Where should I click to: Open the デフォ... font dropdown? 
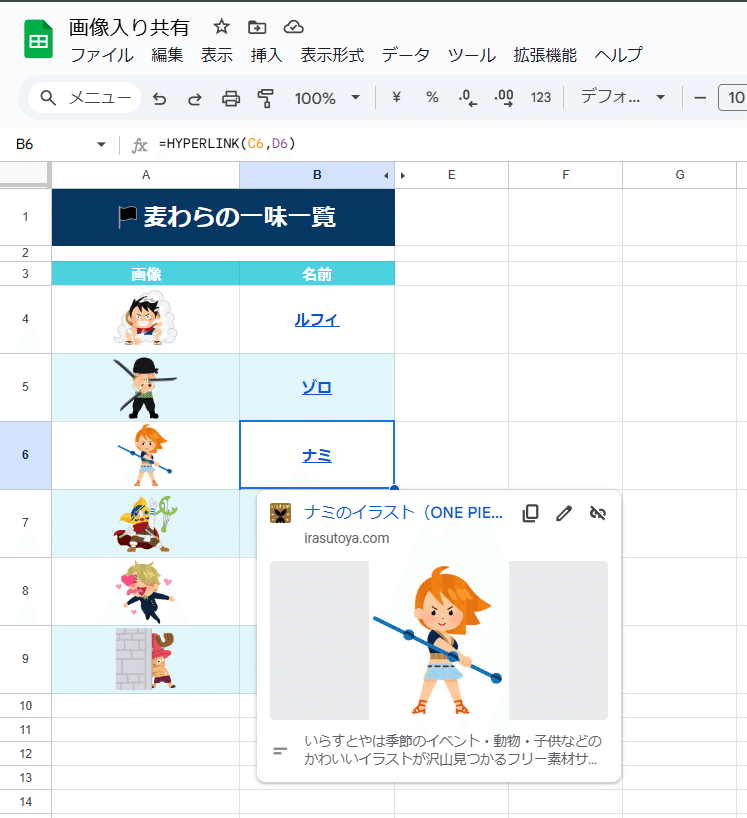click(623, 97)
